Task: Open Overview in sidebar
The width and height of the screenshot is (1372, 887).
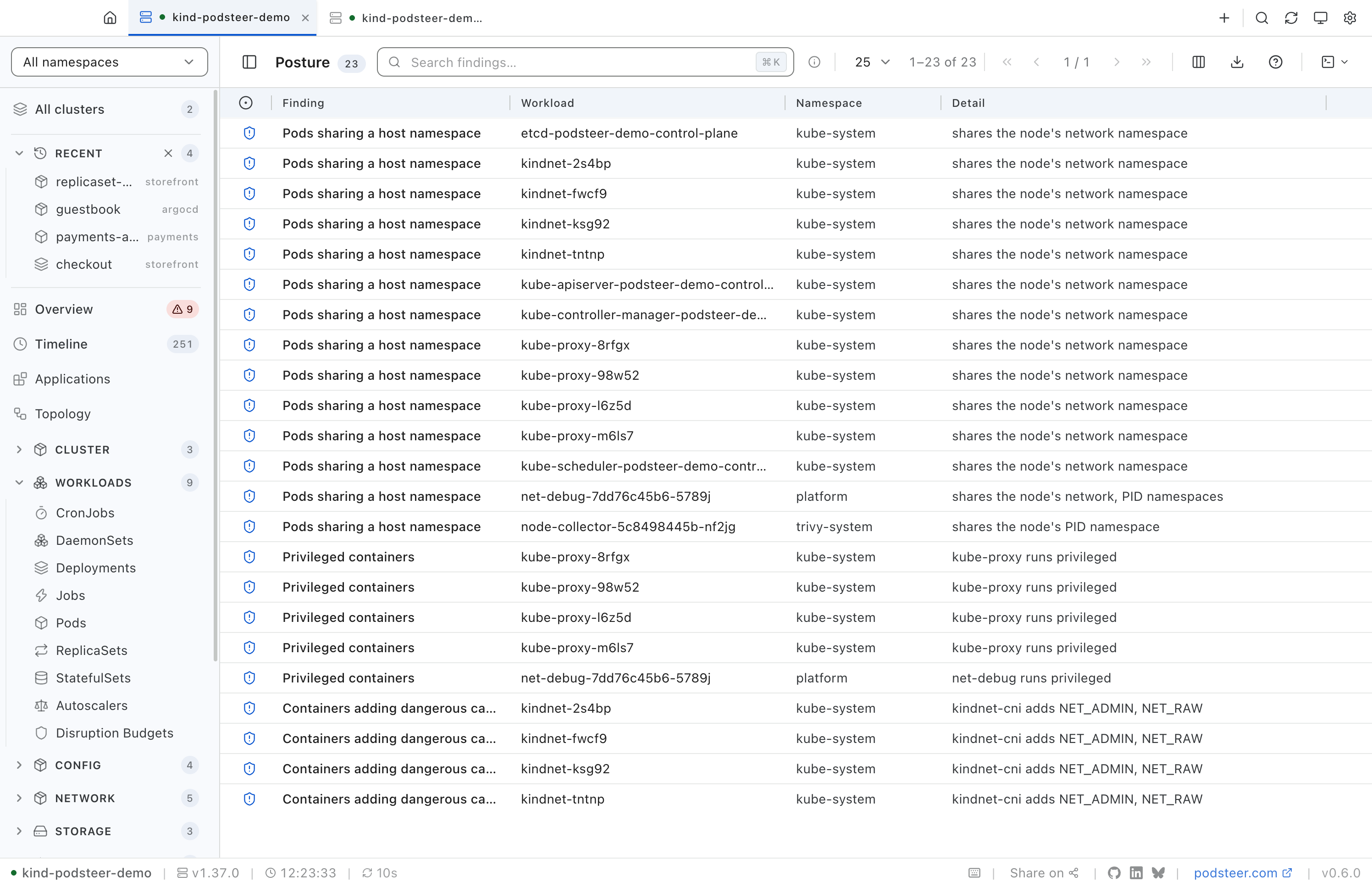Action: [106, 309]
